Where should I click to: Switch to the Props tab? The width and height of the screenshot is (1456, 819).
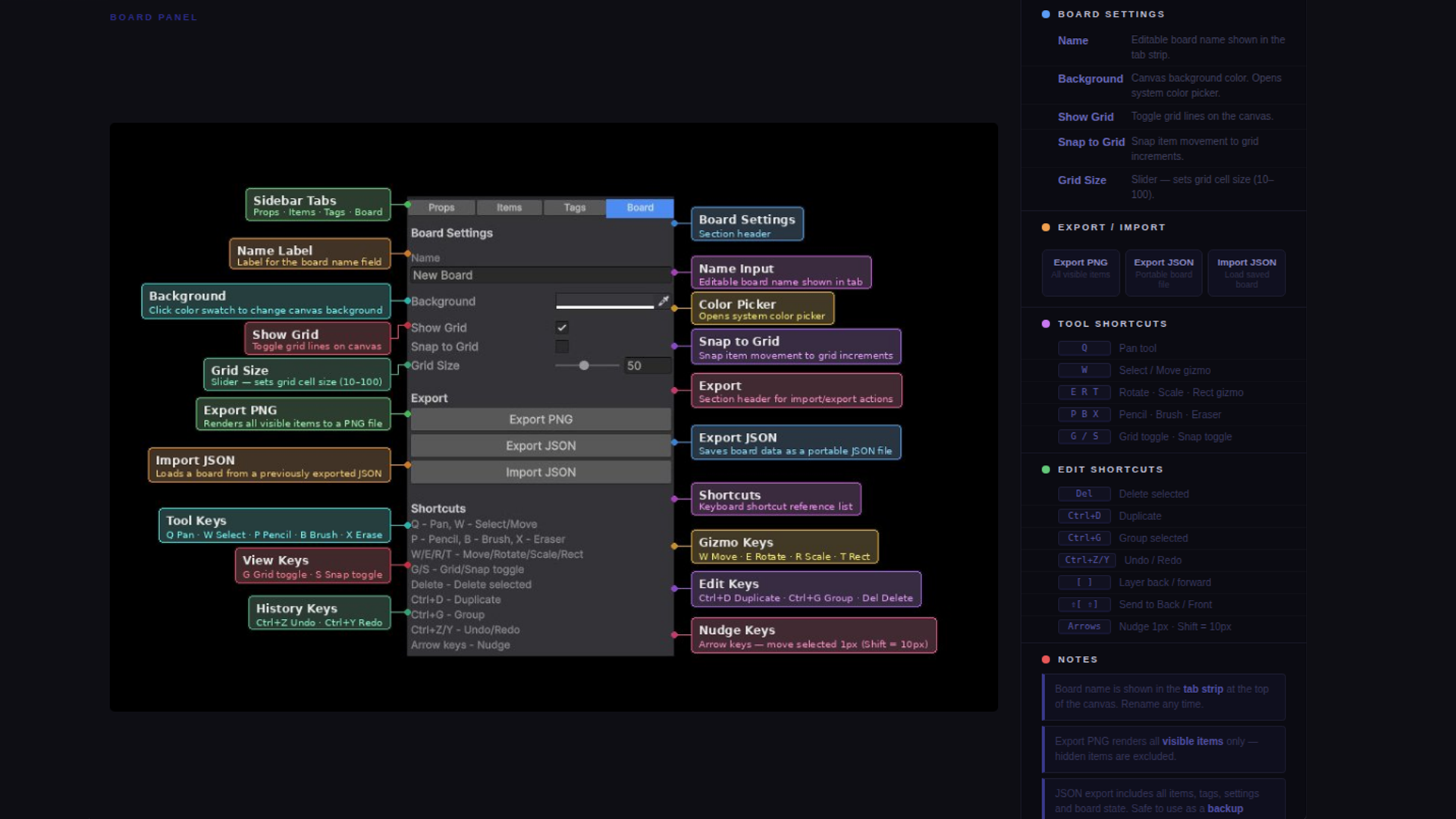click(x=441, y=208)
